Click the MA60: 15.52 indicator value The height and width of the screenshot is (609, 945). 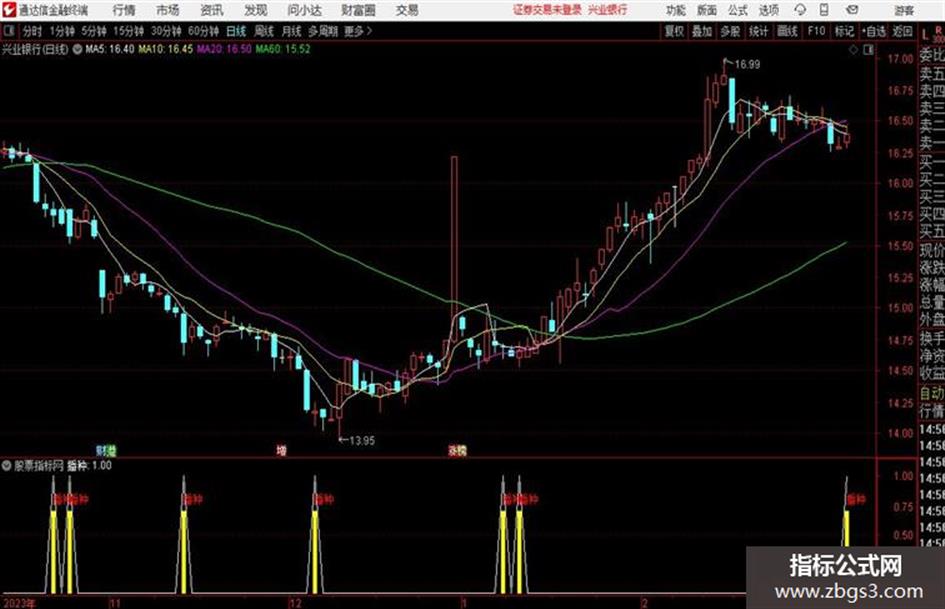283,49
